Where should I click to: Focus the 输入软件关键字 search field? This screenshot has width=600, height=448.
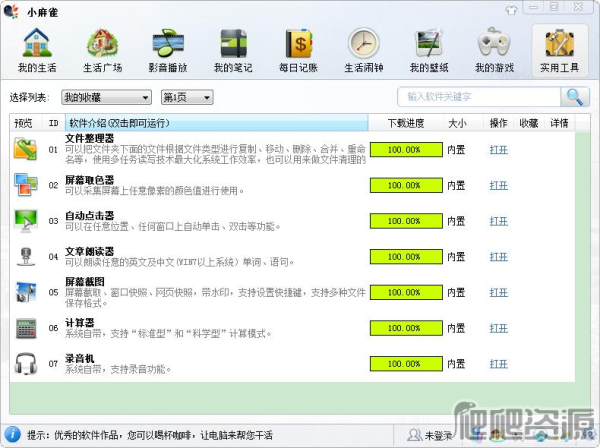pos(479,97)
